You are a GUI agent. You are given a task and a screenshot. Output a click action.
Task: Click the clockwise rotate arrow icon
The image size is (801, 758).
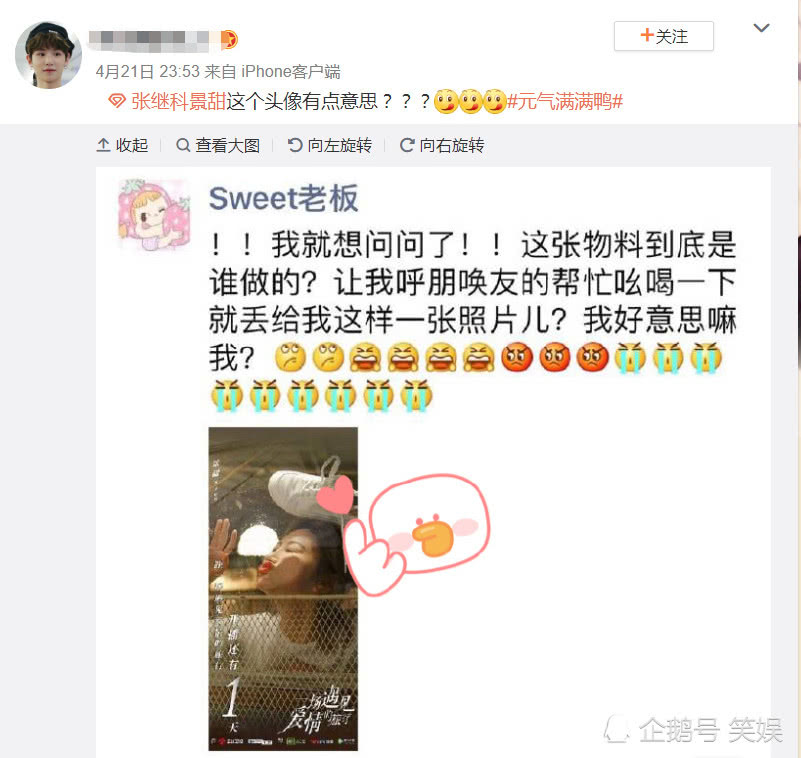[x=407, y=146]
